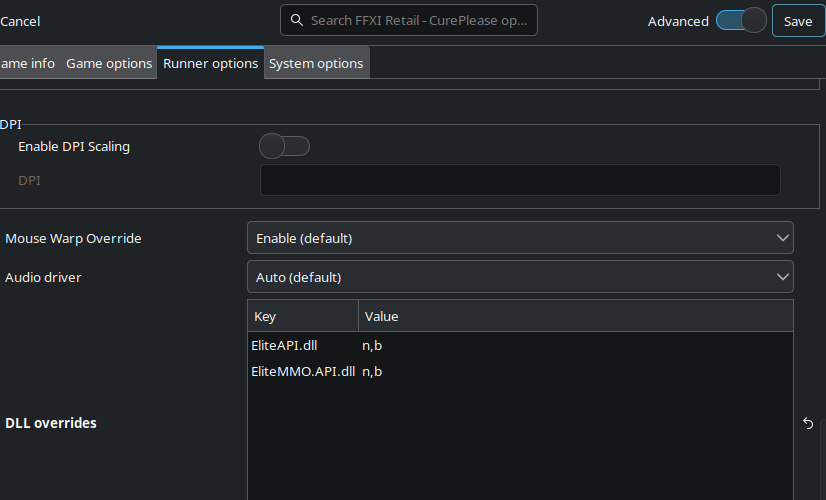
Task: Select the Runner options tab
Action: (211, 63)
